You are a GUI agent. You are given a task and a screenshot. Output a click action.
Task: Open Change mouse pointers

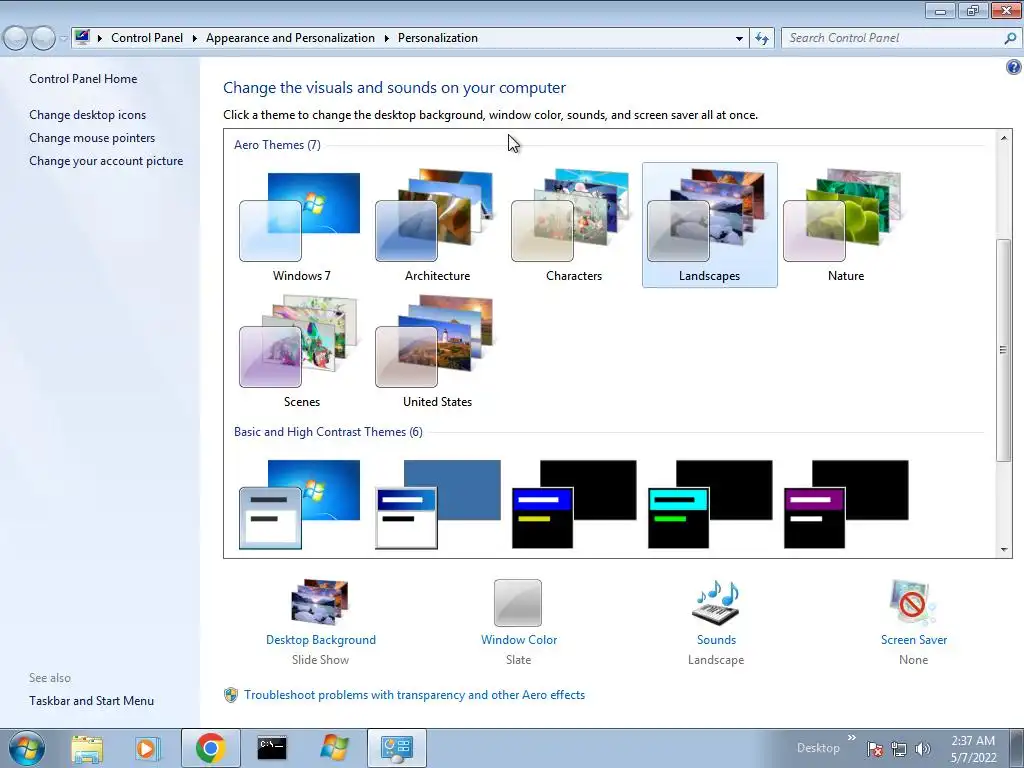pos(92,138)
